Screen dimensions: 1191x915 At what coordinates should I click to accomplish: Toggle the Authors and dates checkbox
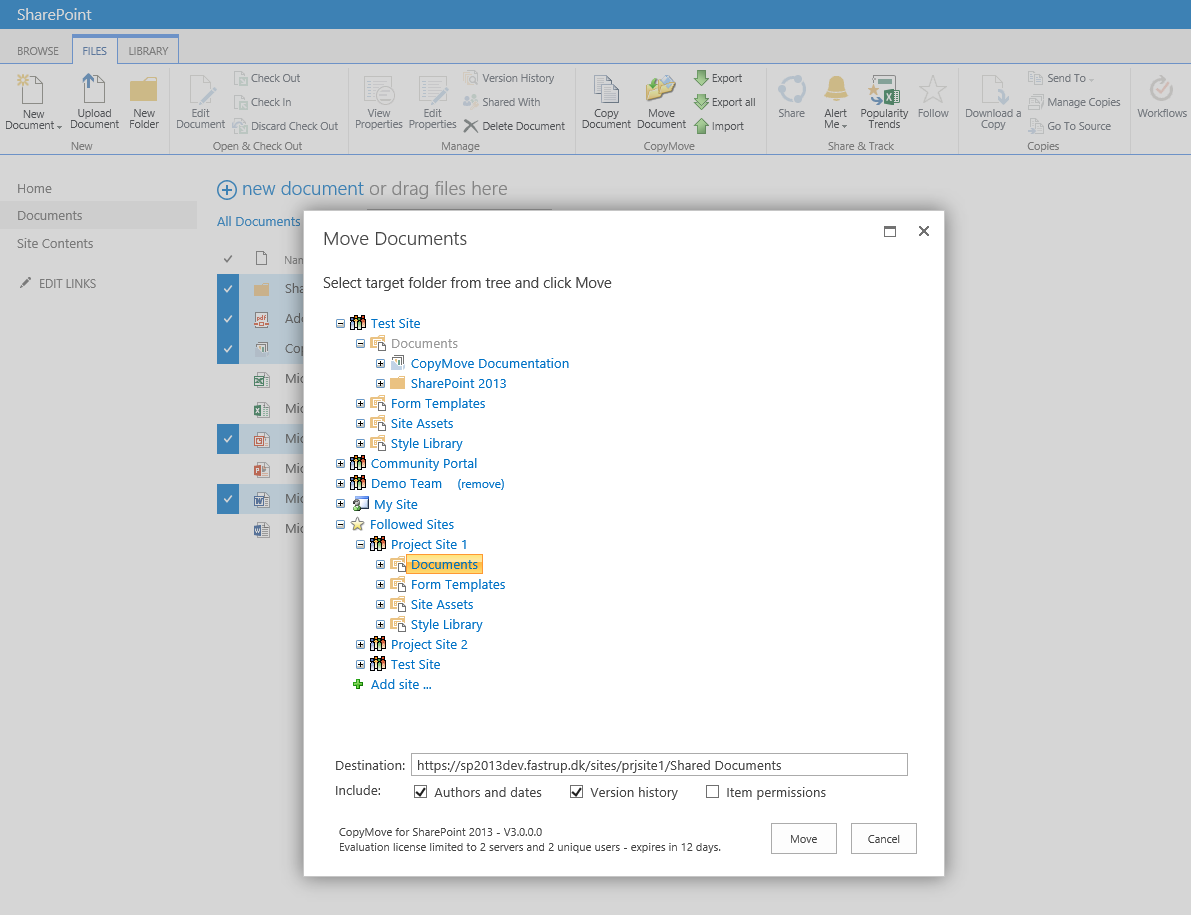tap(420, 792)
